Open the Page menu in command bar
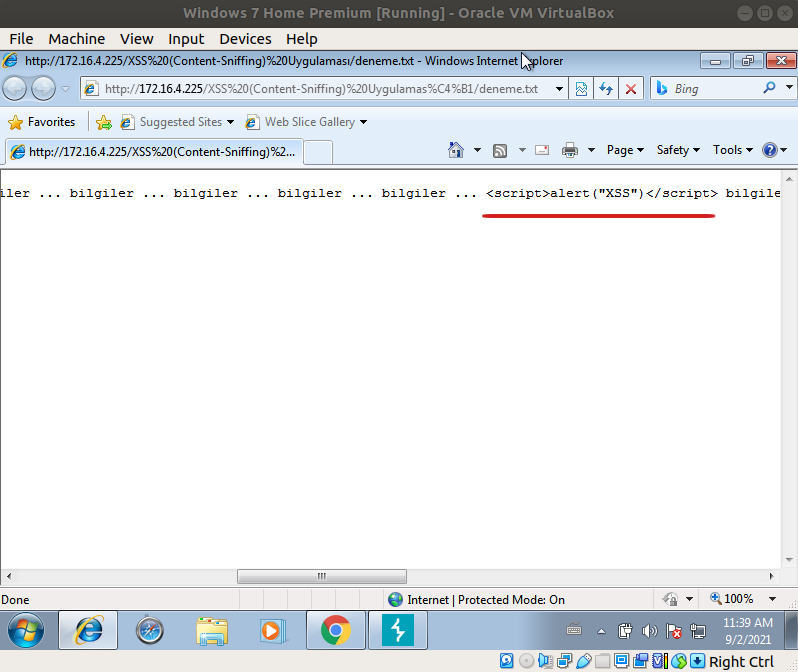 [625, 150]
